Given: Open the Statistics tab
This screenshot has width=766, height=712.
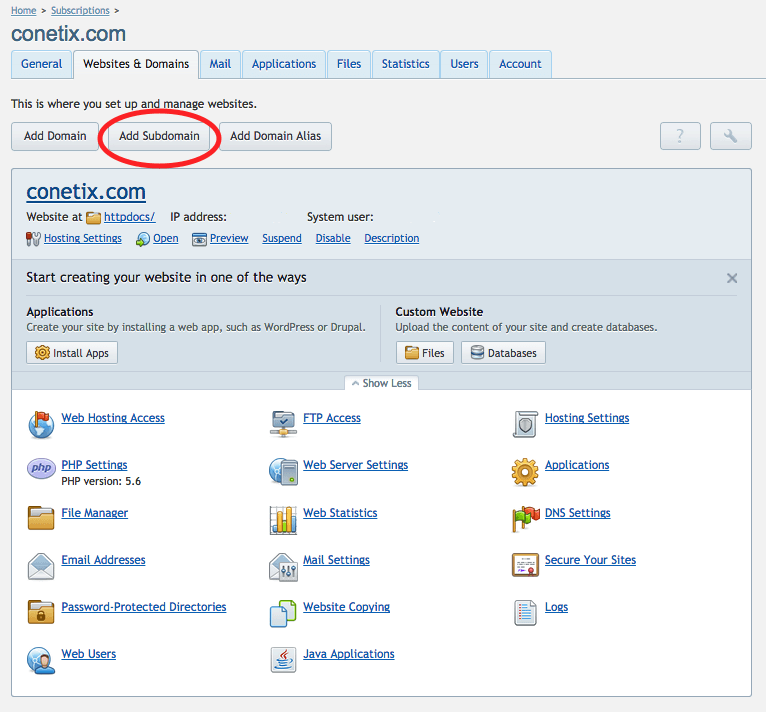Looking at the screenshot, I should (405, 64).
